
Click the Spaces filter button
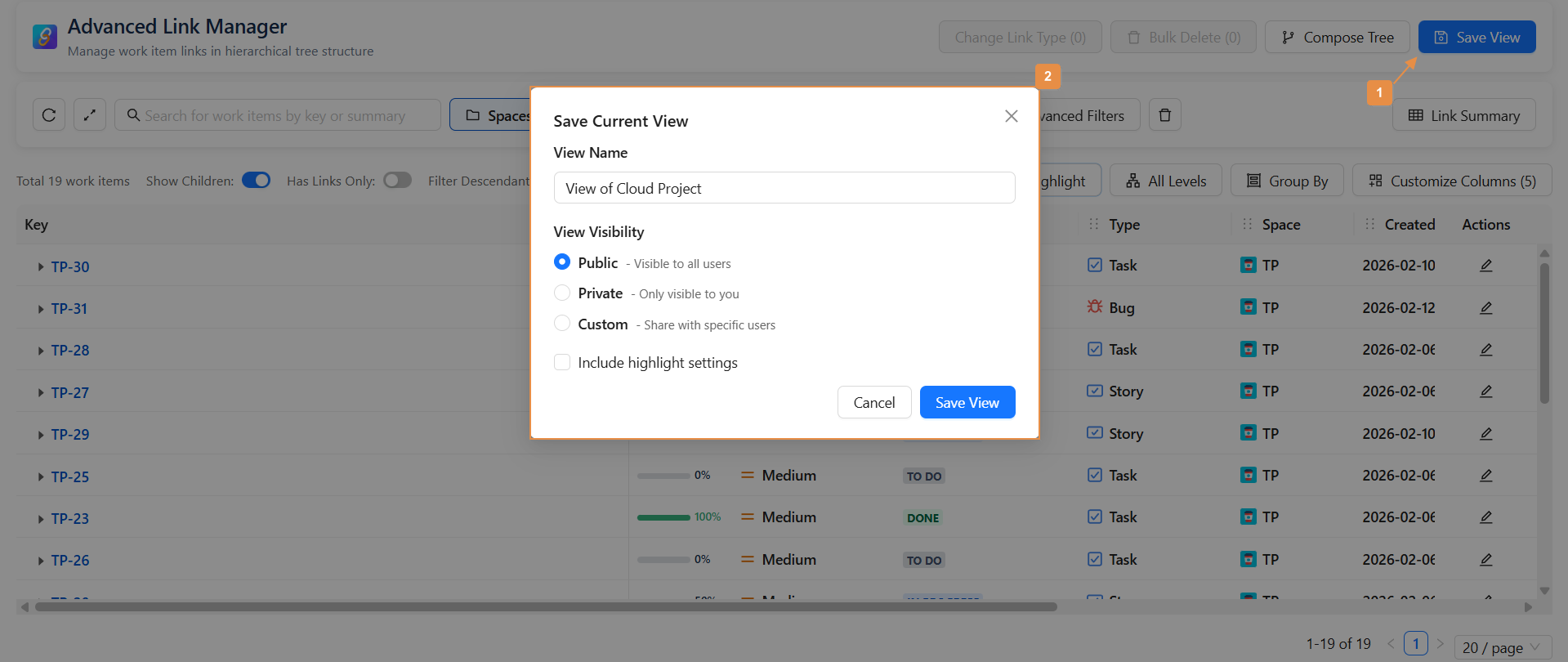point(490,115)
